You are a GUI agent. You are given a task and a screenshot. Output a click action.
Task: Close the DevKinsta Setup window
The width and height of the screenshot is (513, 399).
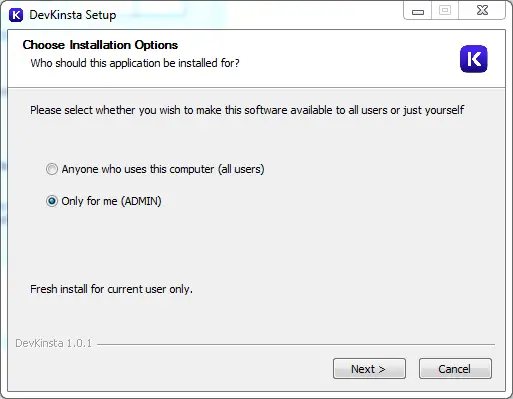pos(482,11)
